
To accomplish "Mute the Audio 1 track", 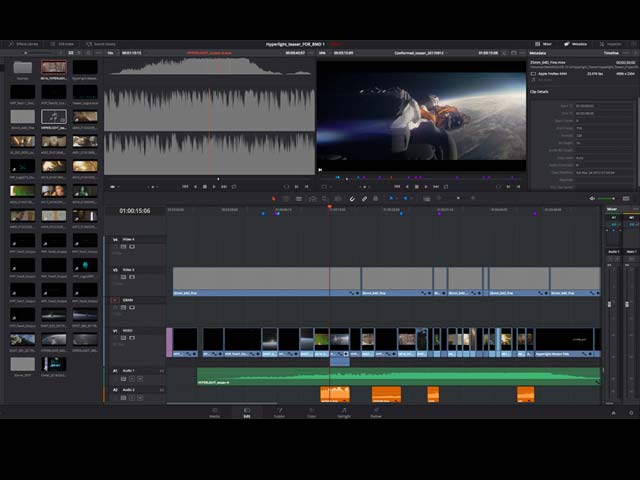I will 140,379.
